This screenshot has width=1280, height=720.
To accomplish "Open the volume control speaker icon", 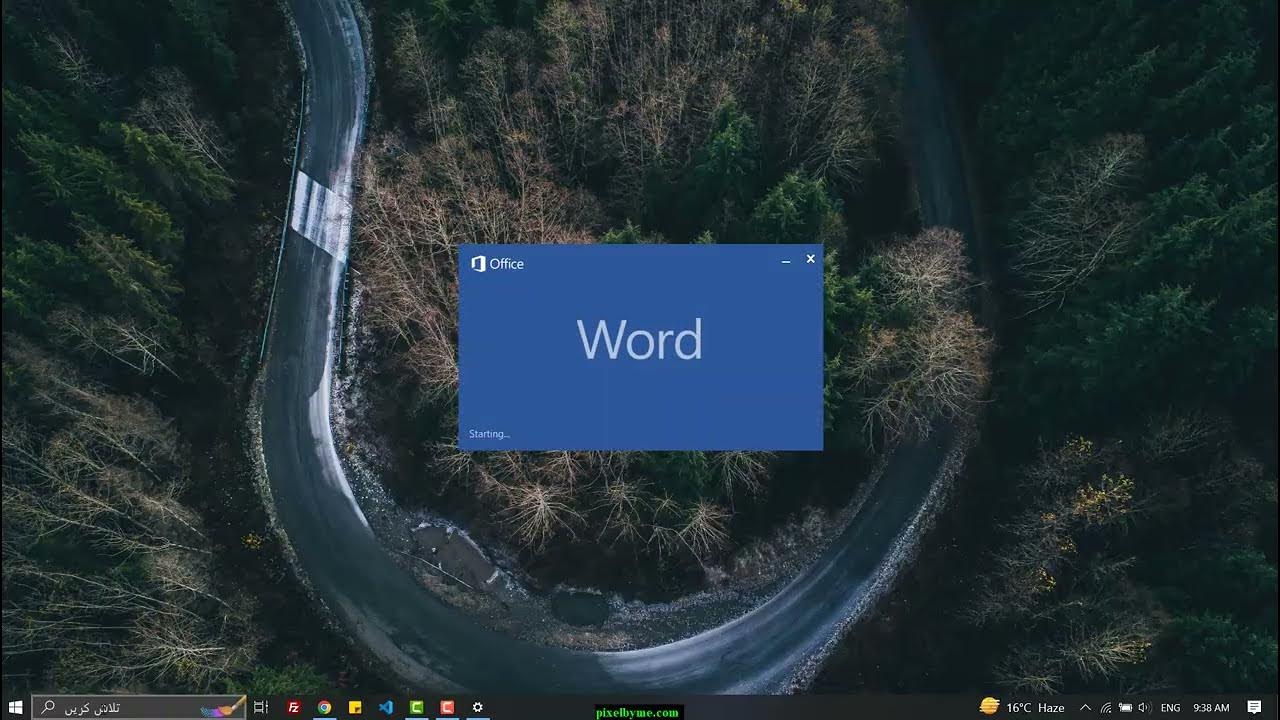I will pyautogui.click(x=1143, y=707).
